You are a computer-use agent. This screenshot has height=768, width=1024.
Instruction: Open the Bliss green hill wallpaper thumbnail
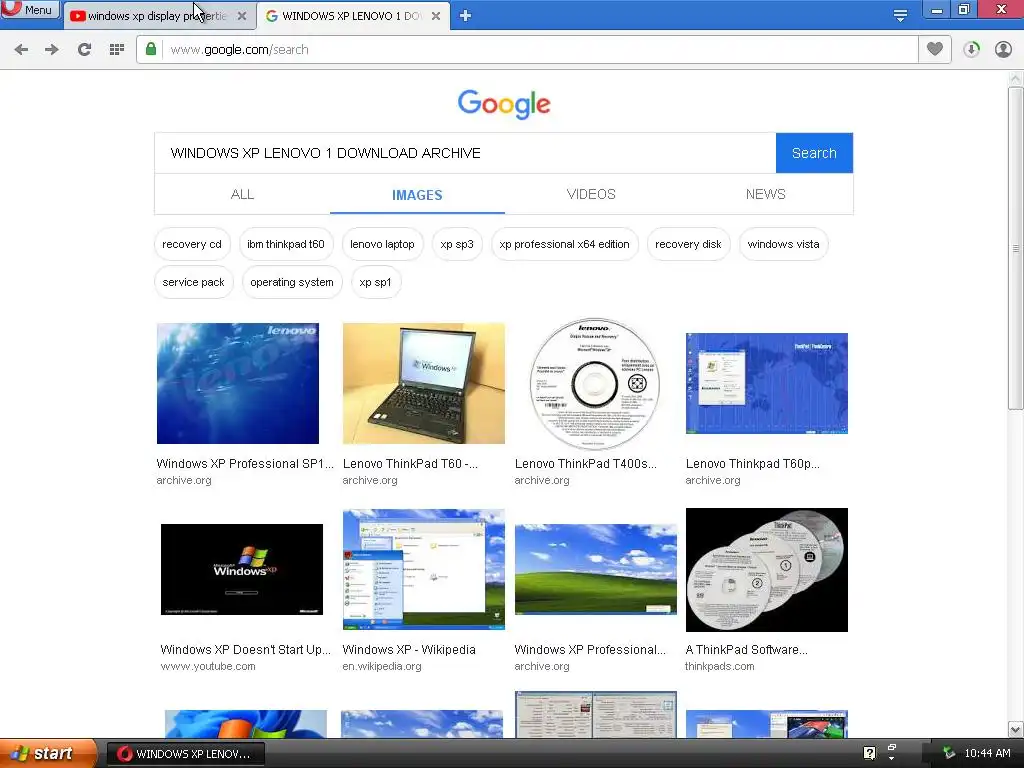pyautogui.click(x=596, y=569)
